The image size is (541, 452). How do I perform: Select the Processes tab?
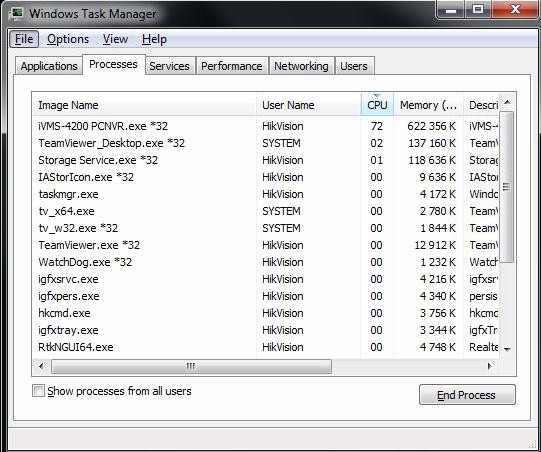click(114, 64)
